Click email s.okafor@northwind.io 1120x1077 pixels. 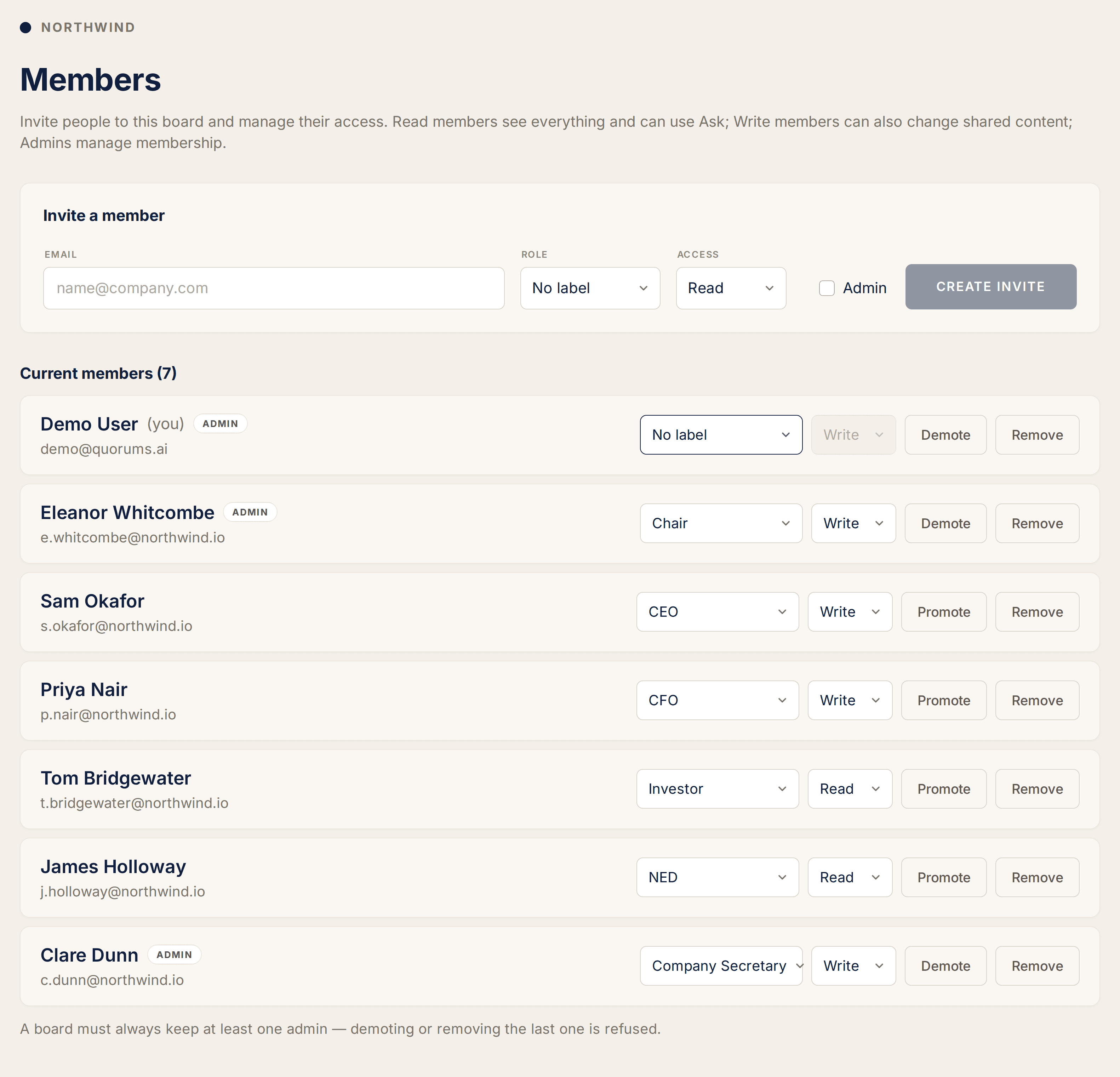[x=116, y=627]
